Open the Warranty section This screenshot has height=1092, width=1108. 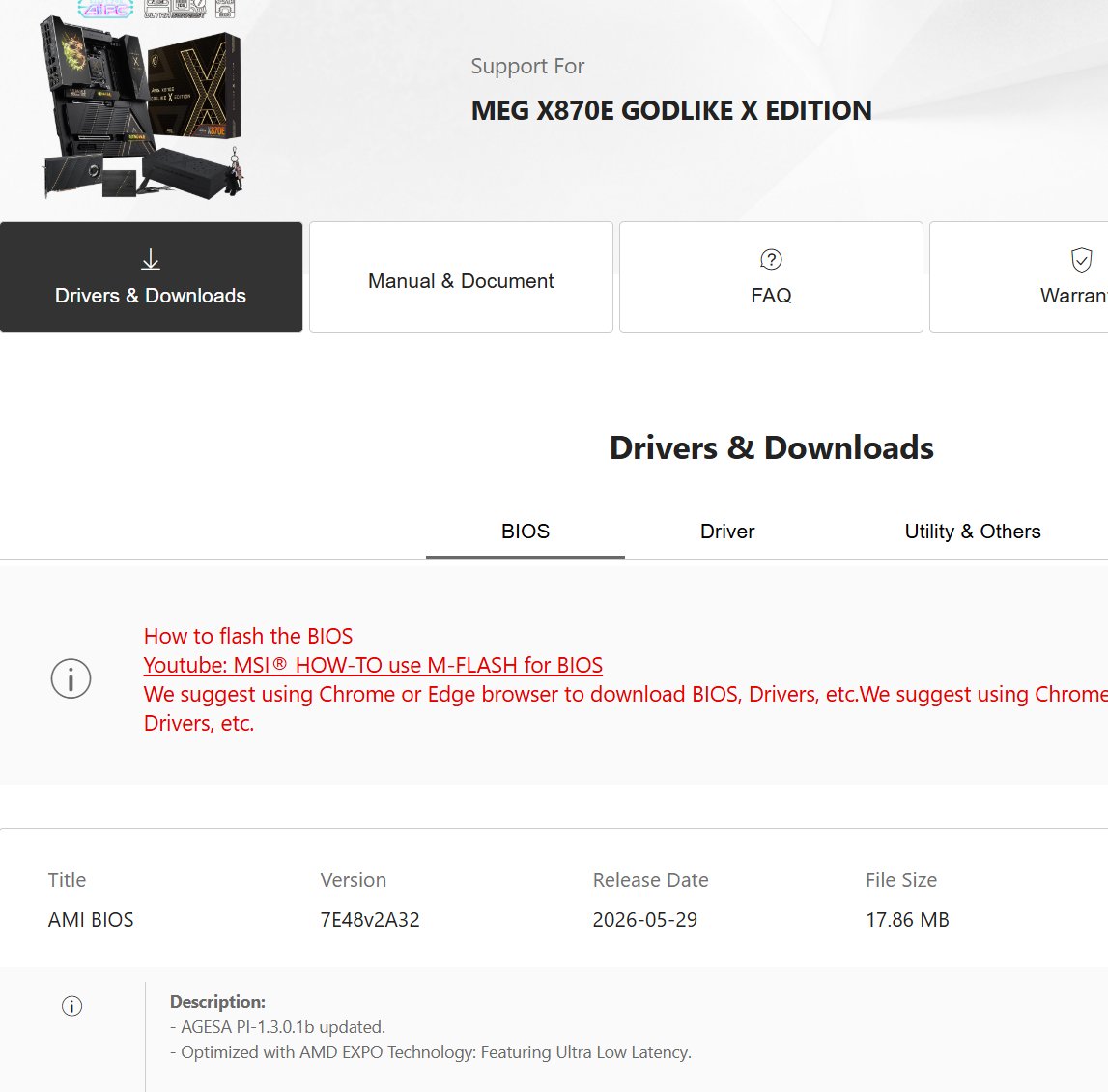(1018, 277)
